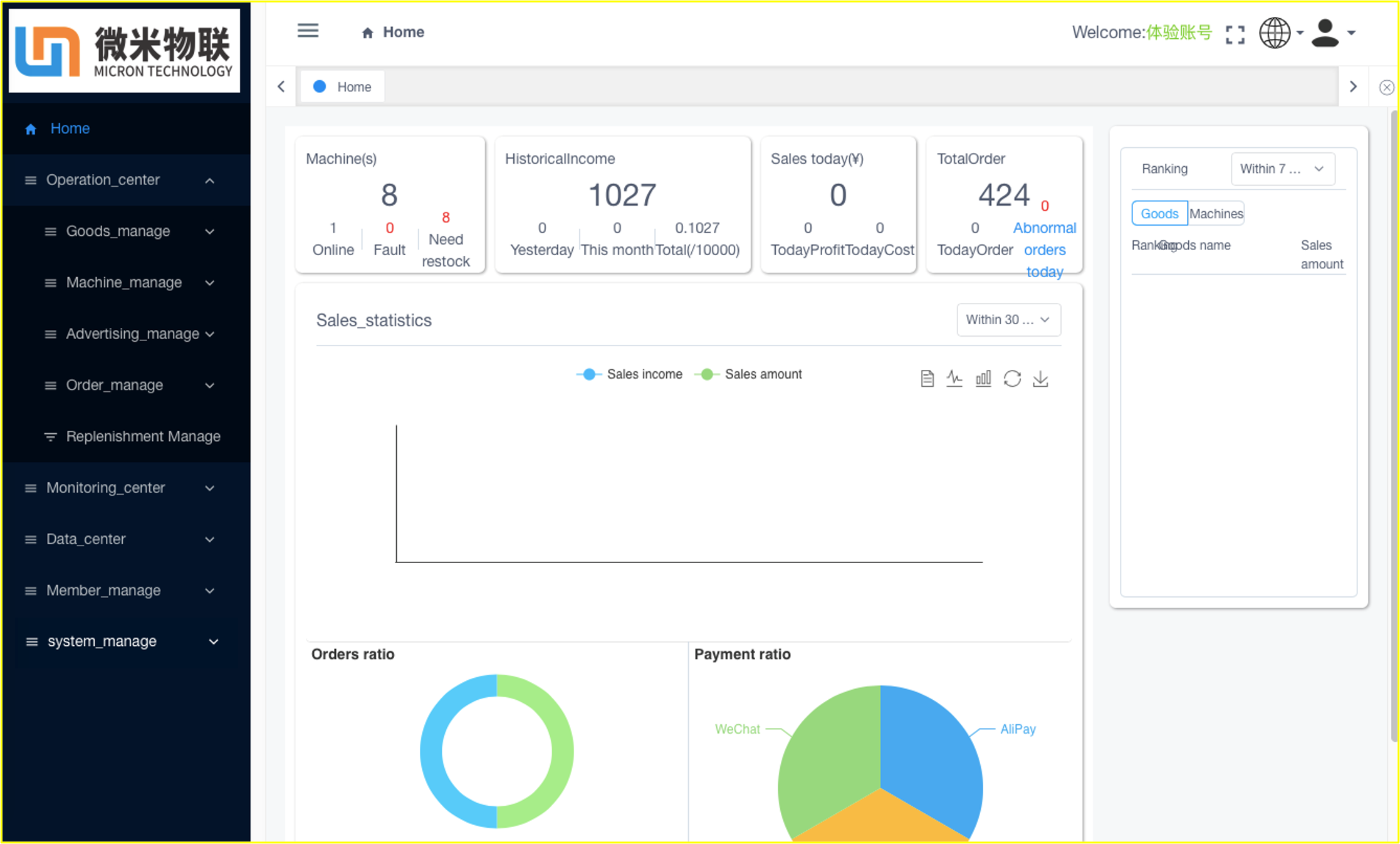Open Abnormal orders today link
This screenshot has height=844, width=1400.
coord(1045,250)
